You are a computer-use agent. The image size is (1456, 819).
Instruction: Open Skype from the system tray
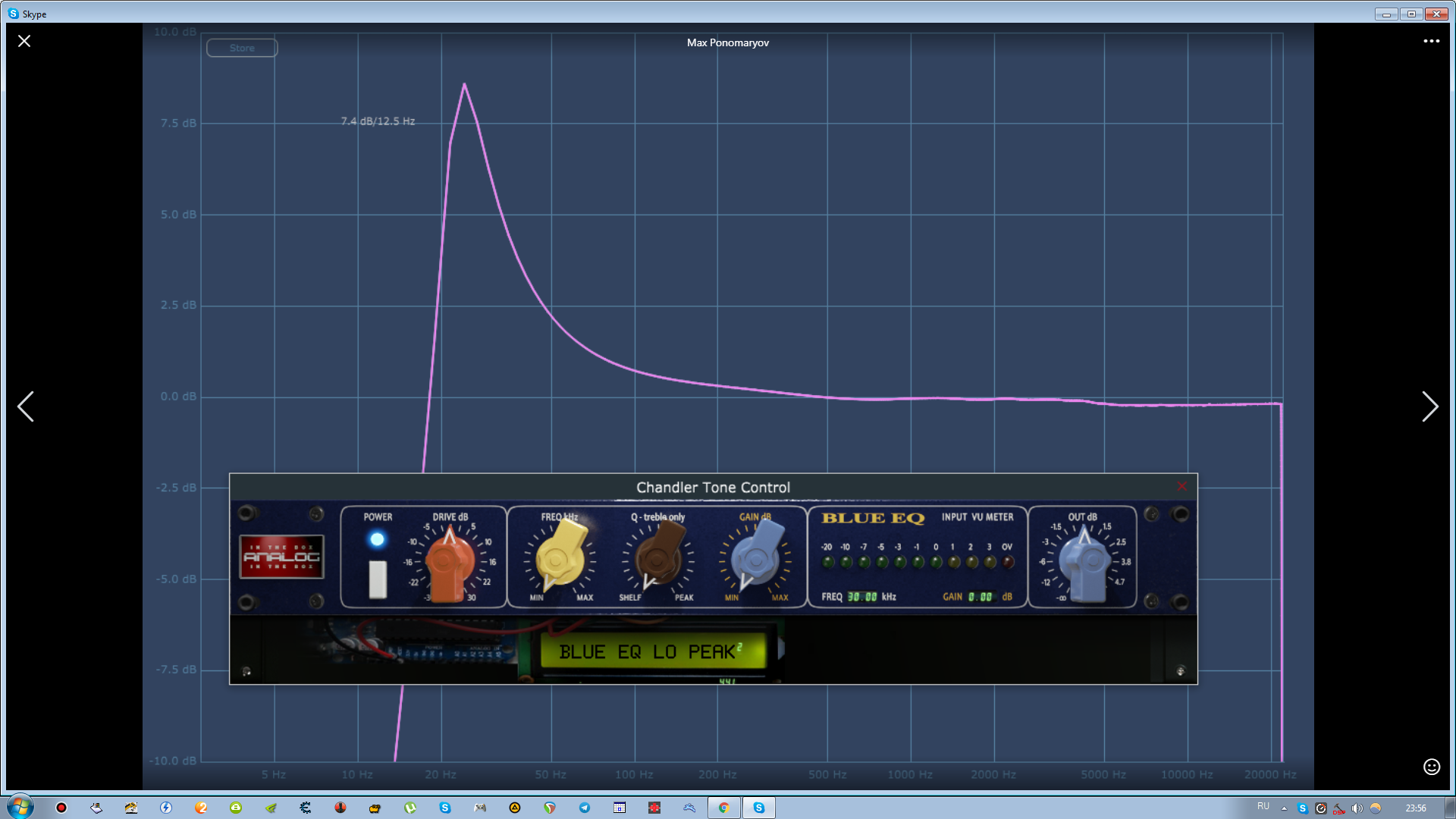[x=1303, y=808]
